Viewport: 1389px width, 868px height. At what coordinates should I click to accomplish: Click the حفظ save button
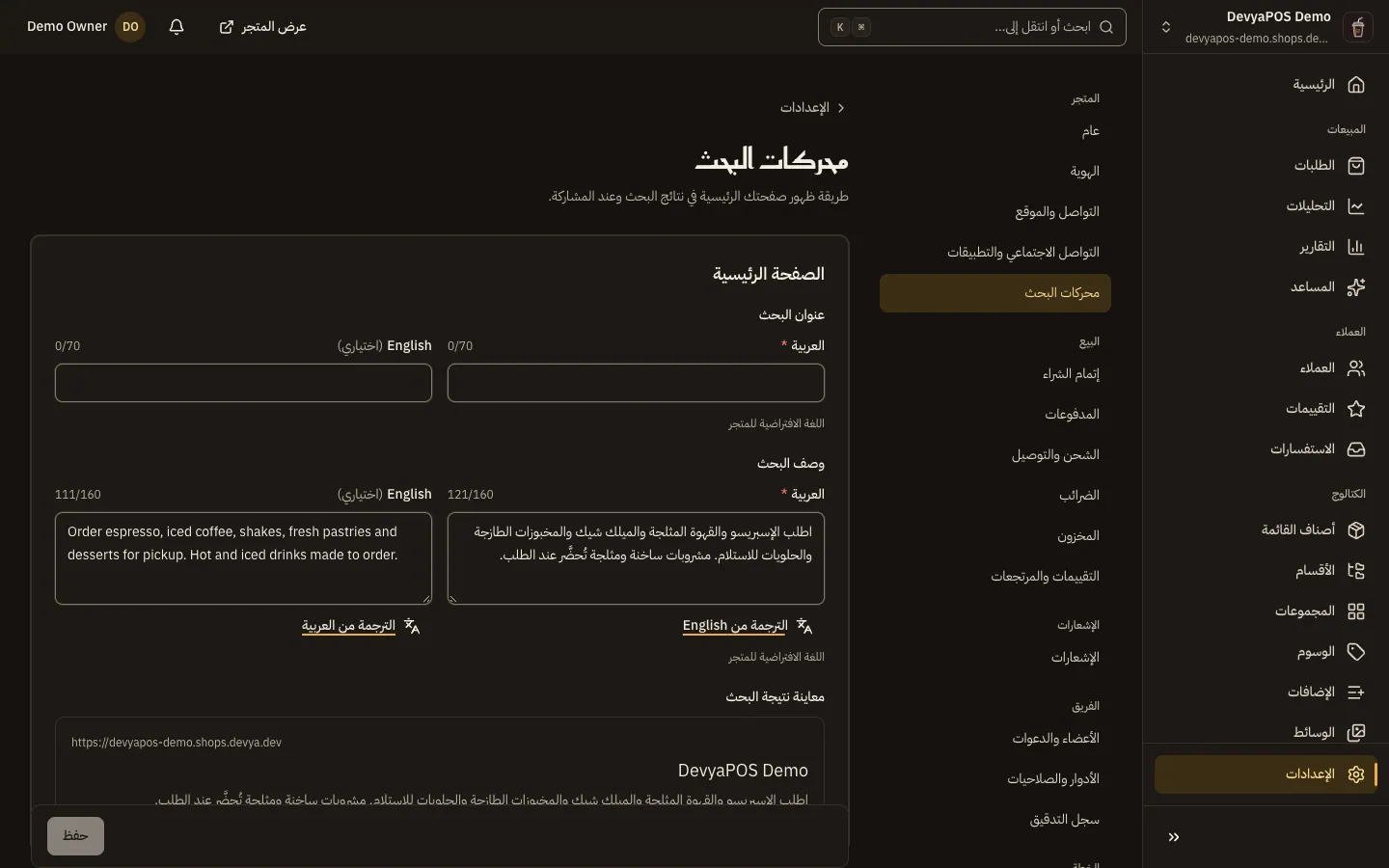[75, 836]
